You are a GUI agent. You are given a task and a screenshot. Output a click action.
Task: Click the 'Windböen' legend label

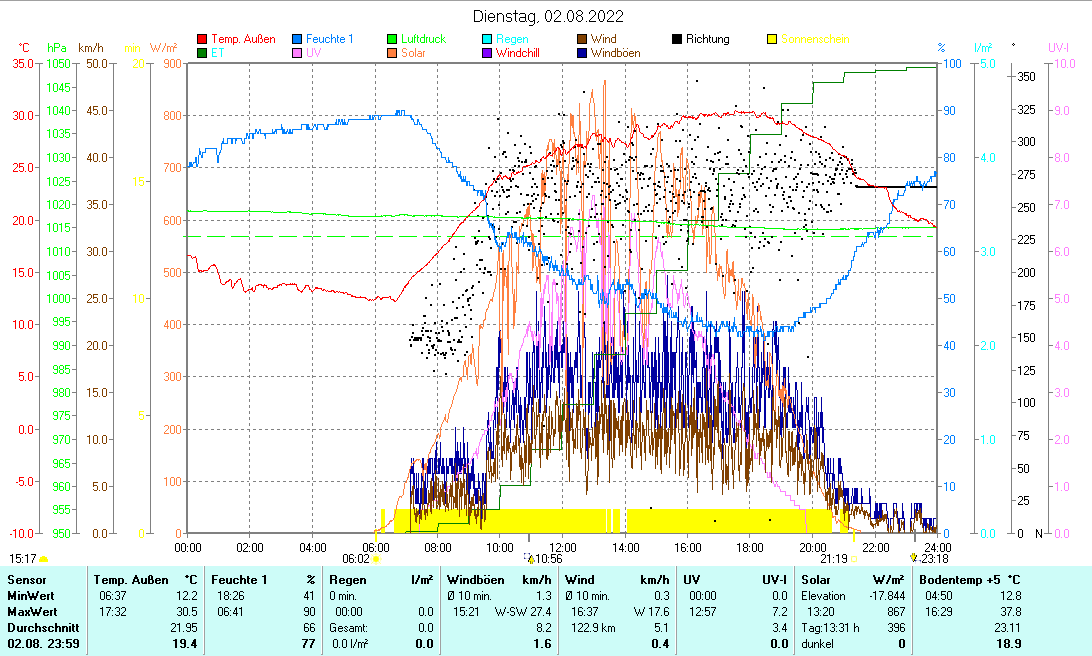pos(616,53)
